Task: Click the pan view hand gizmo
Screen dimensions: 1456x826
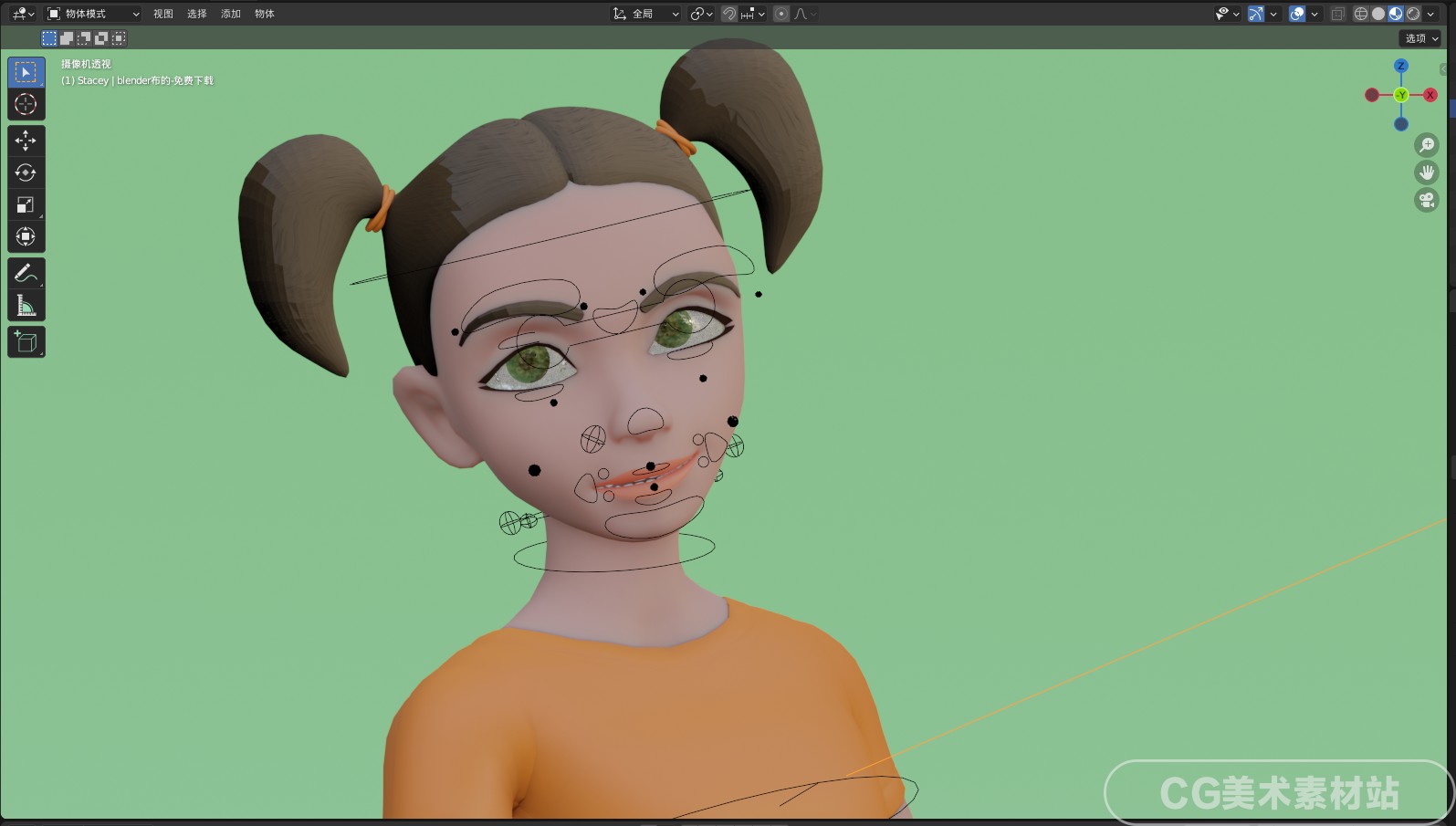Action: pyautogui.click(x=1426, y=173)
